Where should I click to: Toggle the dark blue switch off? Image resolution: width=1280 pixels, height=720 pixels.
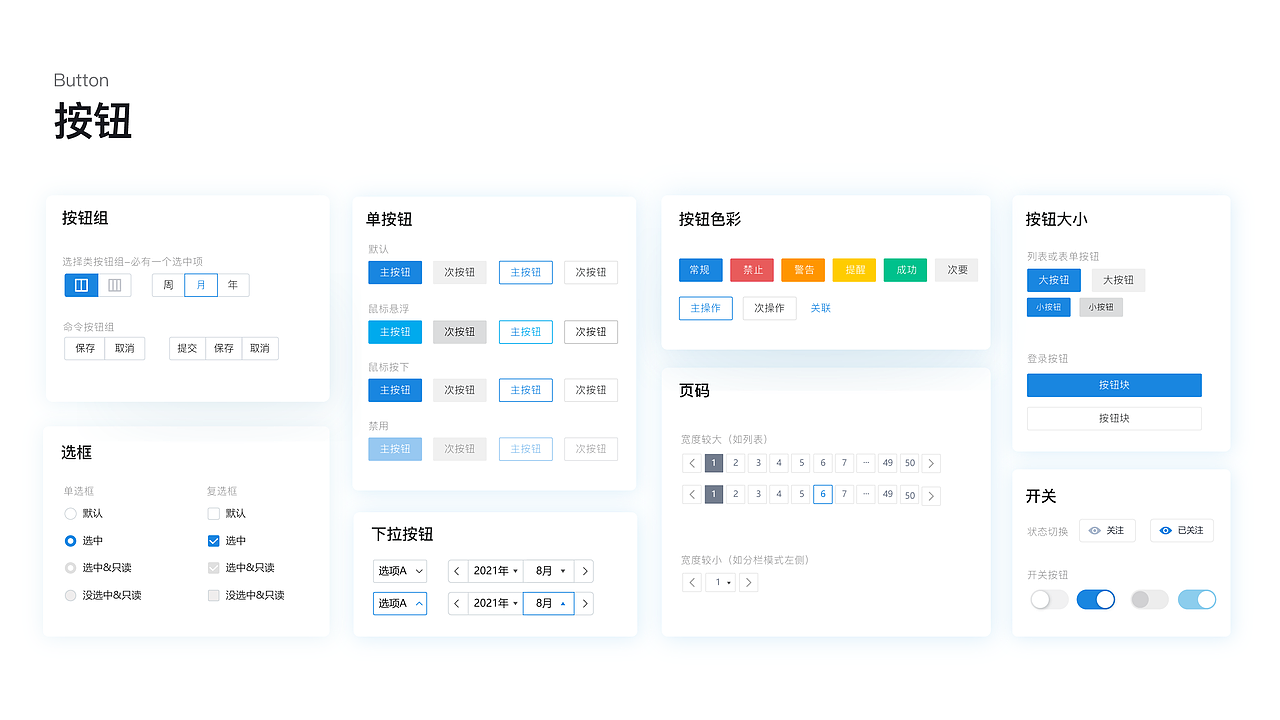[x=1096, y=599]
